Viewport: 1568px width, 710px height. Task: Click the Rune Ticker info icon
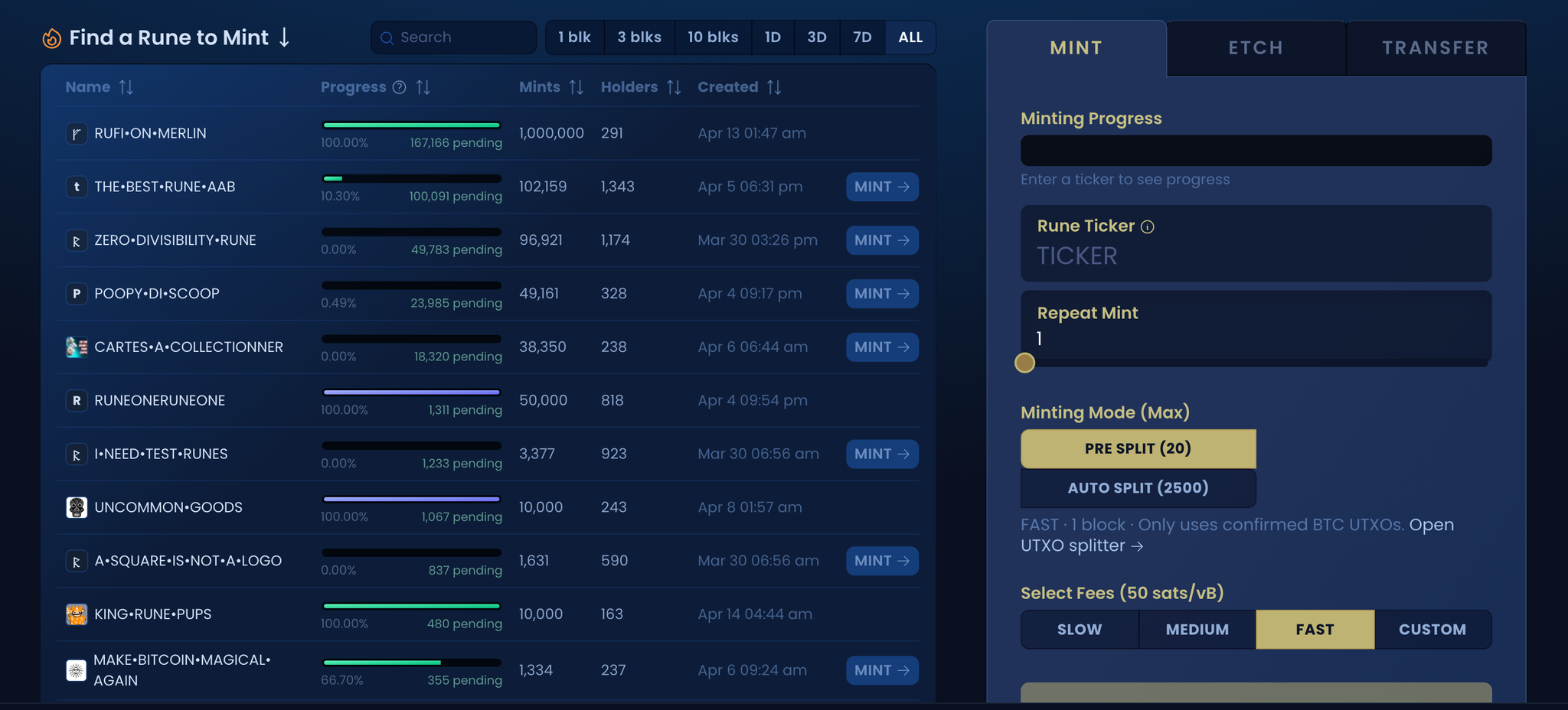point(1147,226)
